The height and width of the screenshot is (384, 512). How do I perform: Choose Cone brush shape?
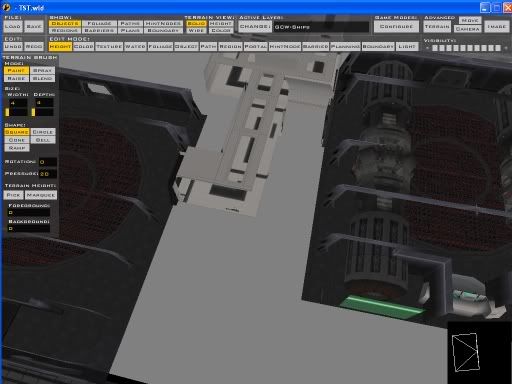tap(17, 140)
